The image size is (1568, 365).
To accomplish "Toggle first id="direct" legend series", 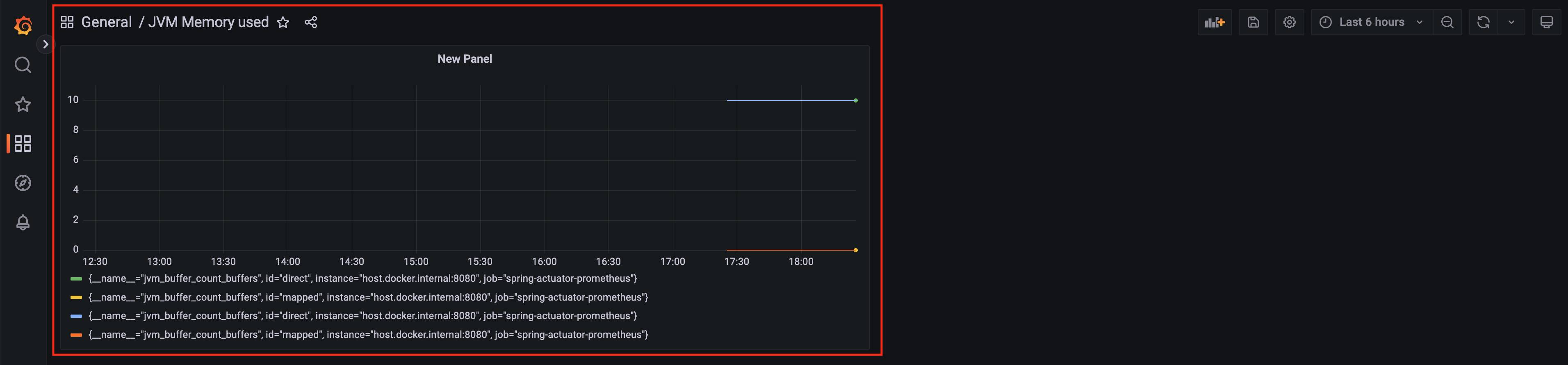I will click(363, 278).
